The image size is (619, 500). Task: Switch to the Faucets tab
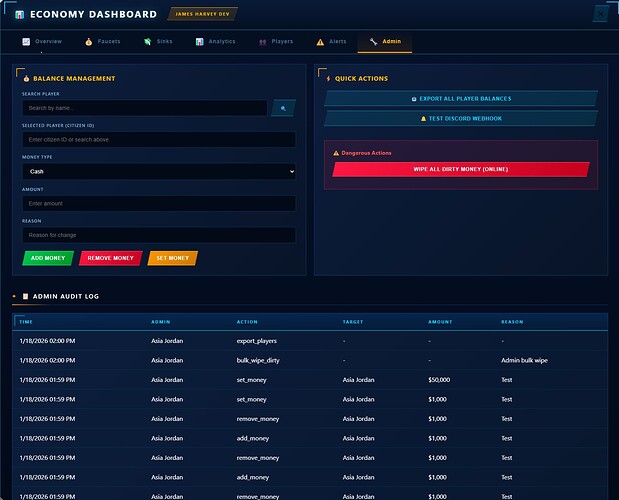tap(103, 42)
